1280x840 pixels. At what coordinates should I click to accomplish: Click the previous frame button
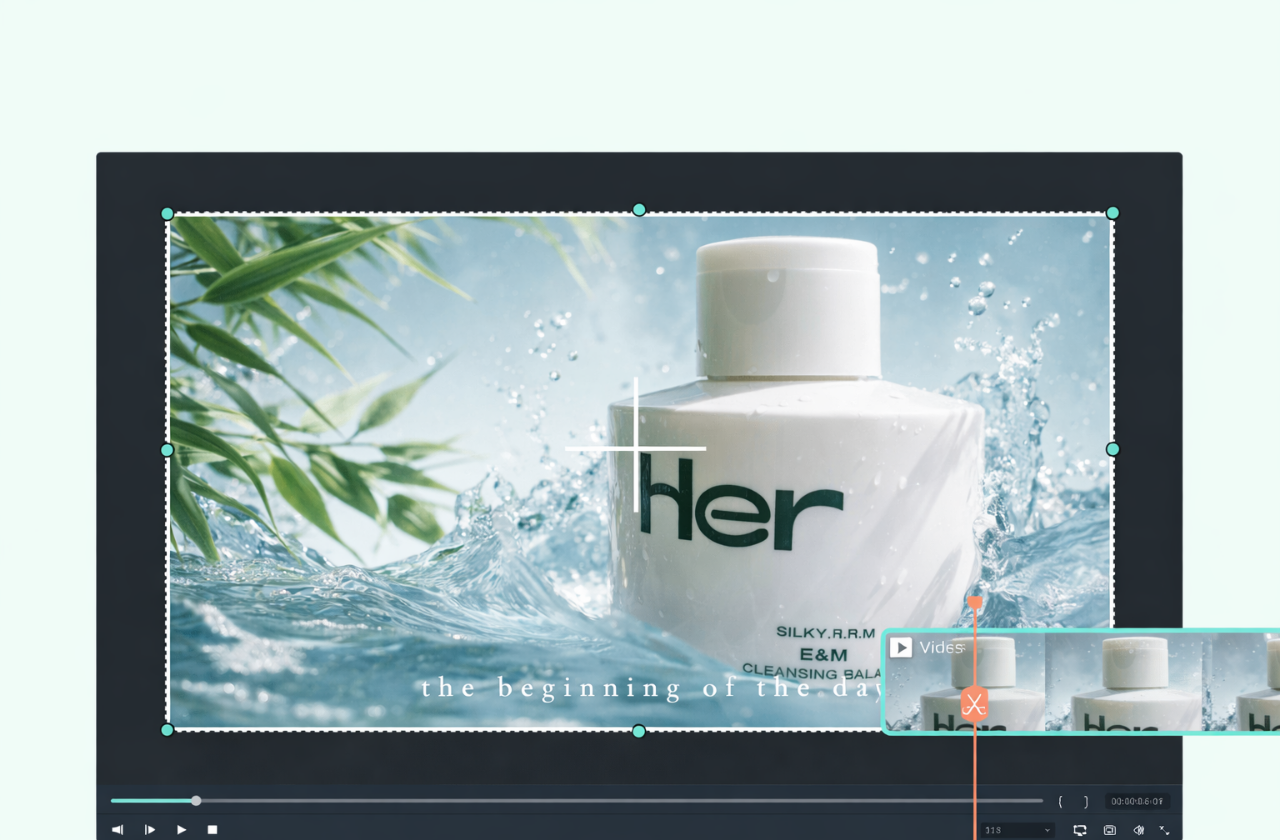pyautogui.click(x=117, y=830)
